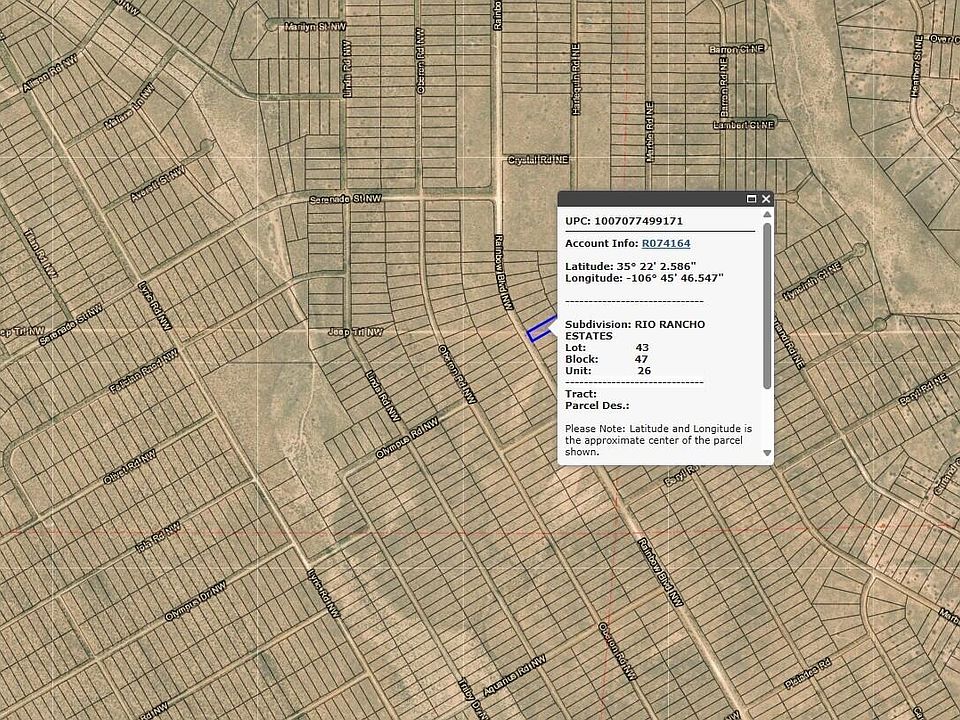Click the Heather St NE street label
The height and width of the screenshot is (720, 960).
pos(917,66)
